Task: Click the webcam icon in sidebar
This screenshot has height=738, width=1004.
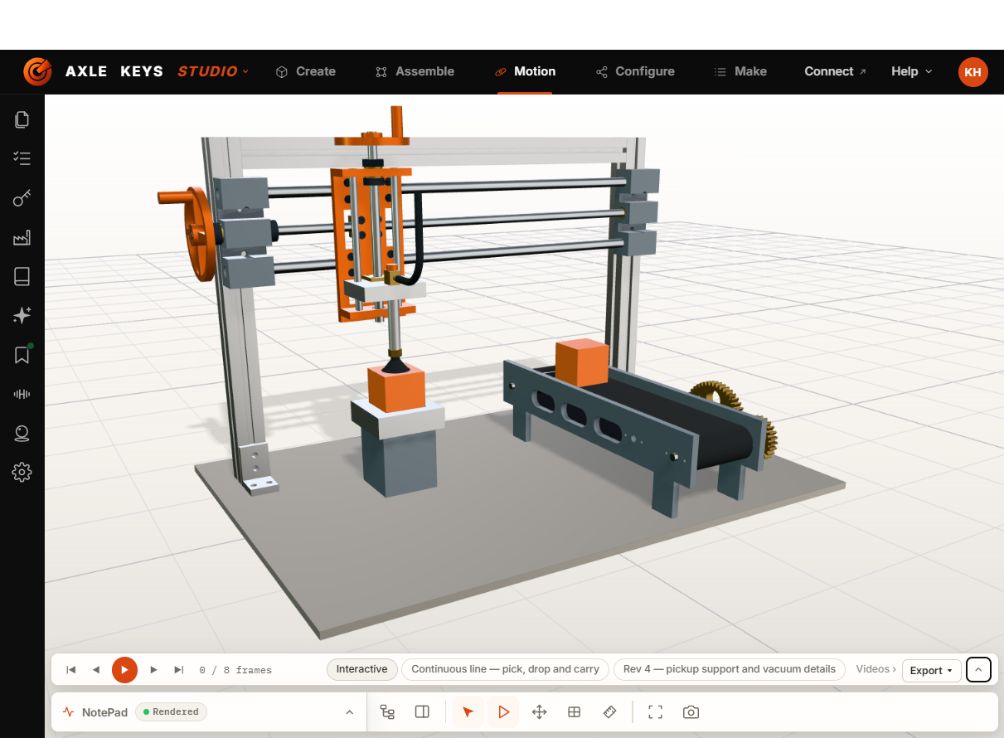Action: (x=22, y=433)
